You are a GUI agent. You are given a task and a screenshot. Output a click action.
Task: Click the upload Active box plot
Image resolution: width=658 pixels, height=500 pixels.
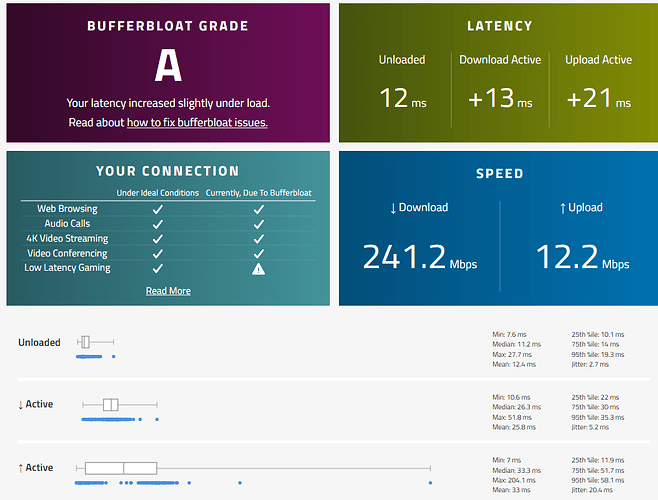tap(253, 468)
